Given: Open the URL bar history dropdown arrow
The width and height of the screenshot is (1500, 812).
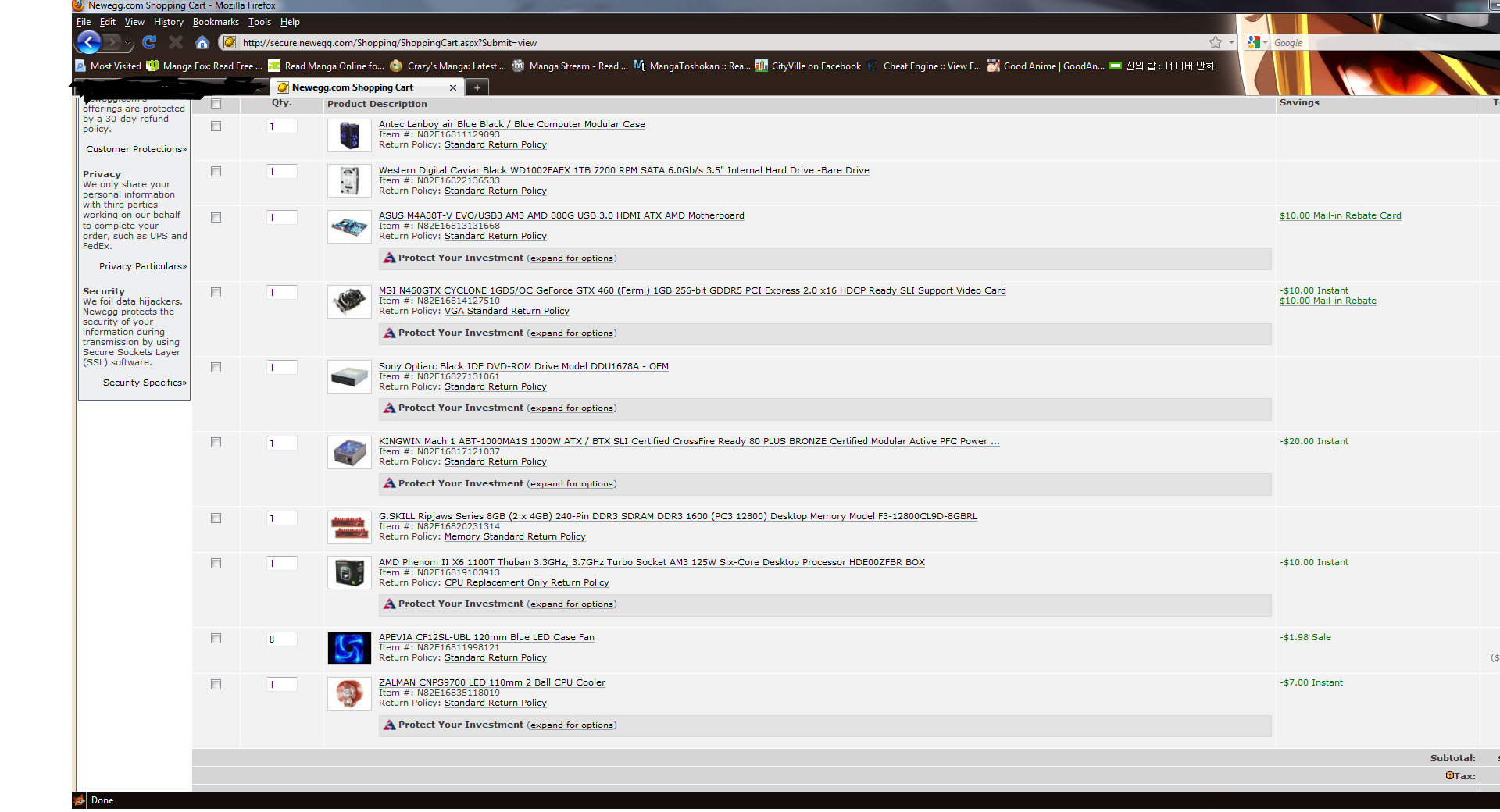Looking at the screenshot, I should [1231, 43].
